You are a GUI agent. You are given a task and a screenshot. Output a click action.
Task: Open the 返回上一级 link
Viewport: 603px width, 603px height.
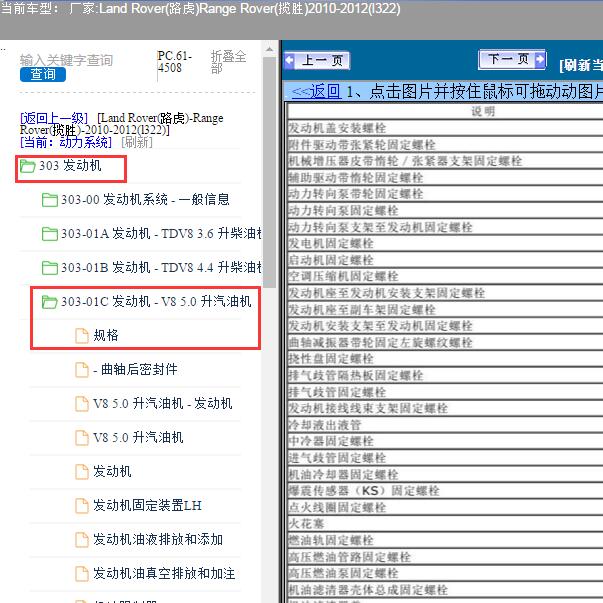click(54, 118)
